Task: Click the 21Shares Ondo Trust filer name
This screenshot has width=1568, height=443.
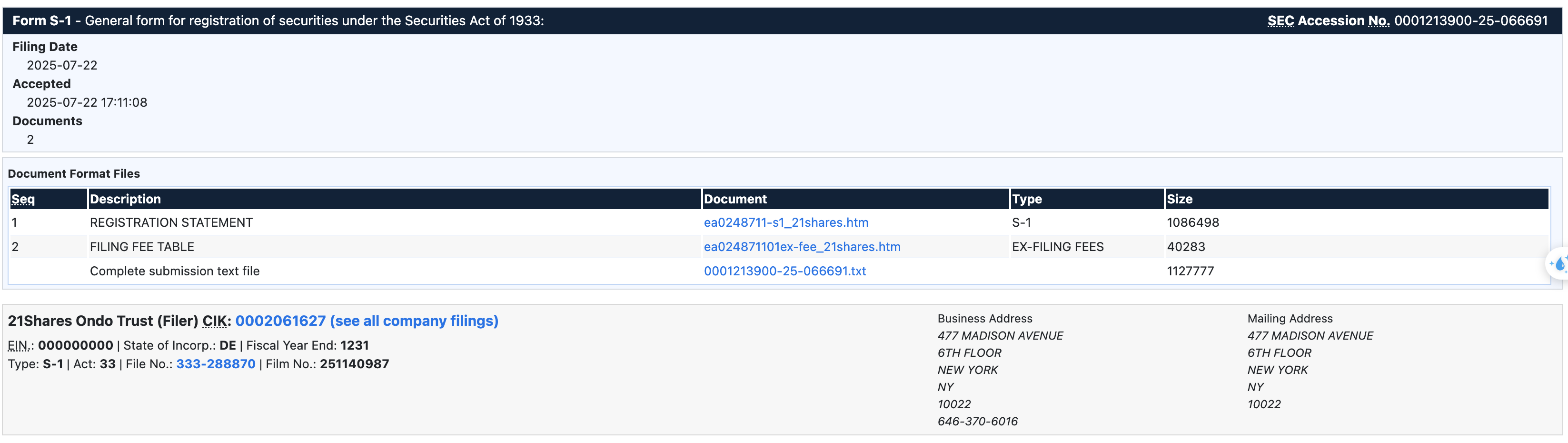Action: click(x=80, y=321)
